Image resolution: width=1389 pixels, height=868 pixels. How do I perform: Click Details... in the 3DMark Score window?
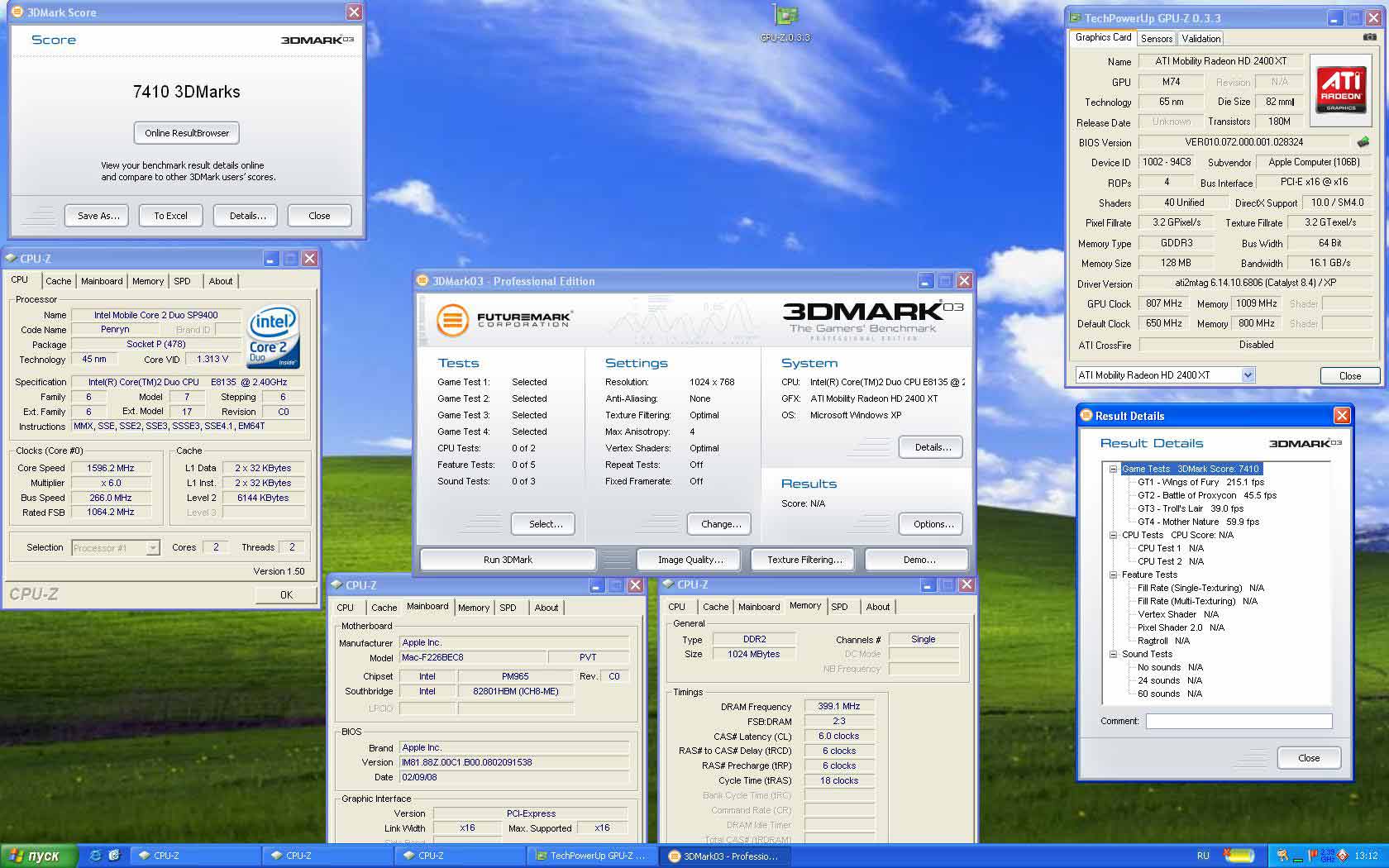pos(247,216)
